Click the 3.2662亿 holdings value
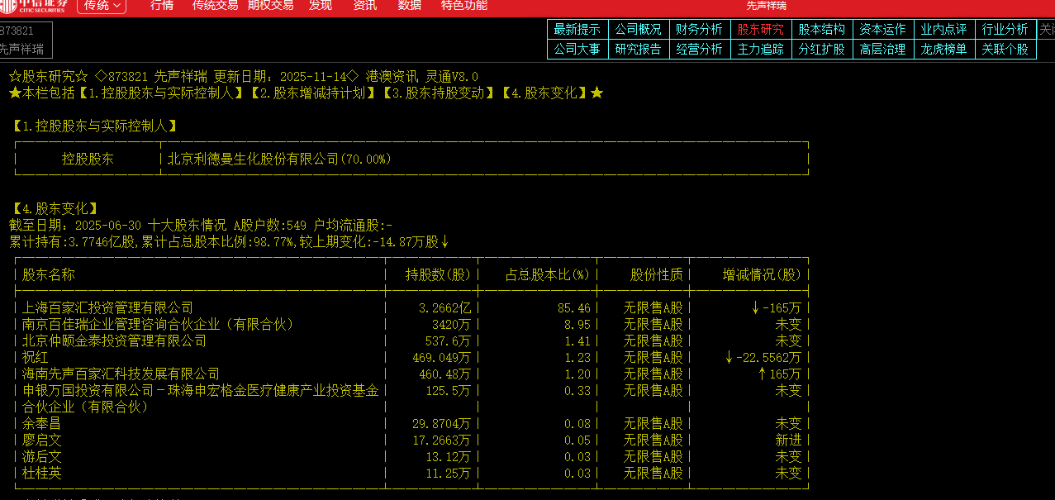Viewport: 1055px width, 500px height. pos(444,308)
